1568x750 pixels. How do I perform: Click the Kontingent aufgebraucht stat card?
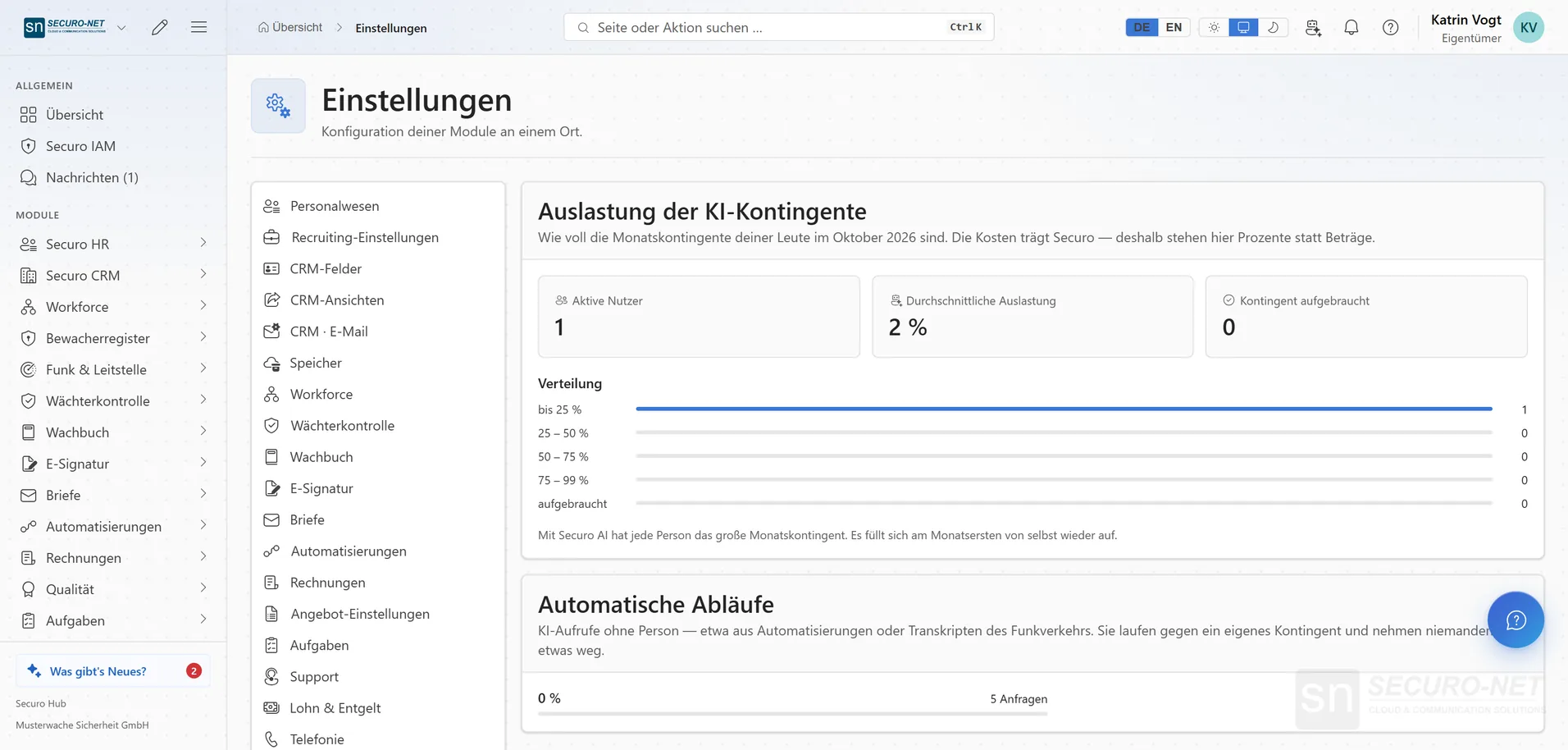[1366, 317]
